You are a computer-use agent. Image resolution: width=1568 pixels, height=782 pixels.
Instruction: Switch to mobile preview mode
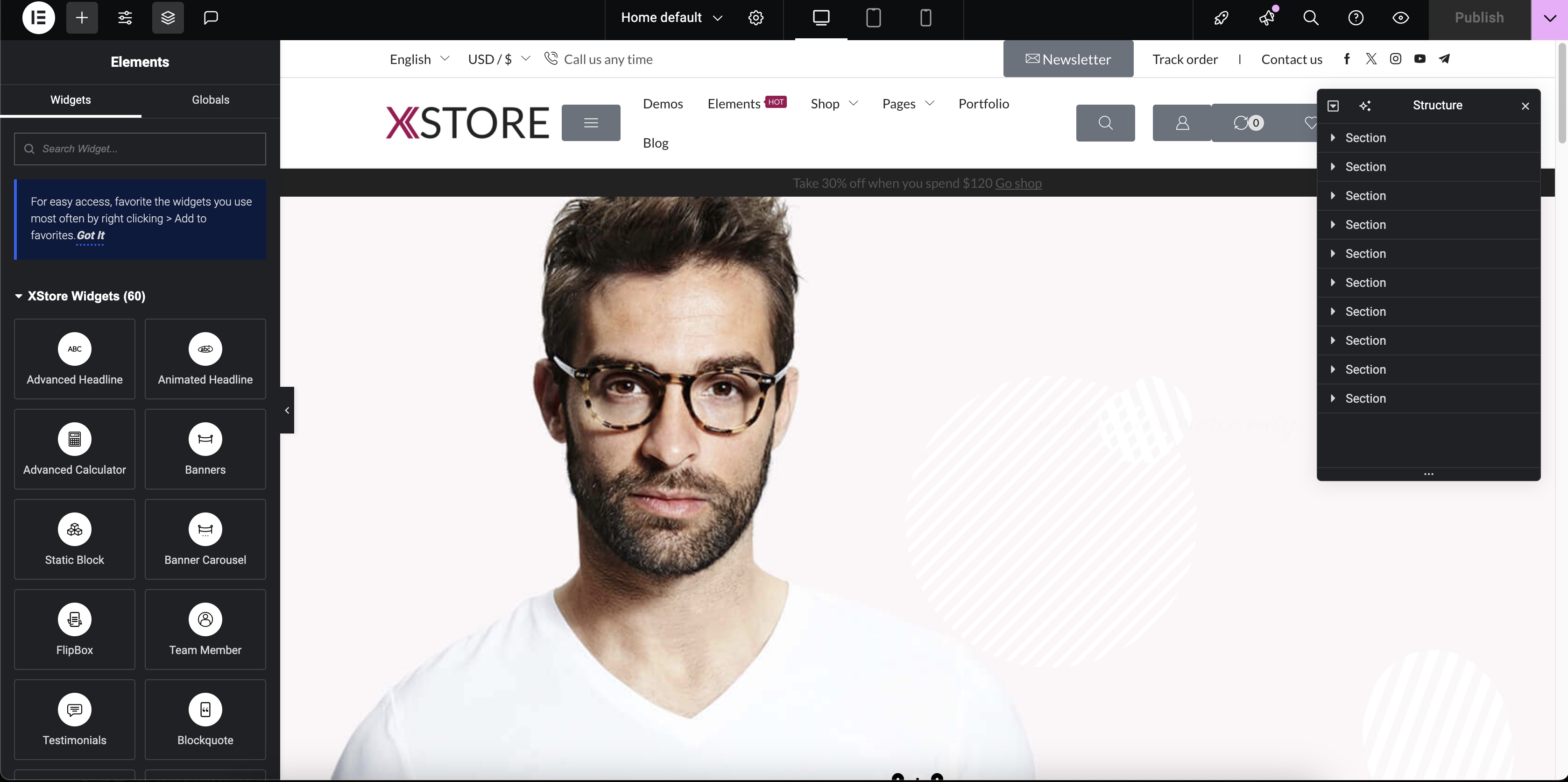[925, 18]
